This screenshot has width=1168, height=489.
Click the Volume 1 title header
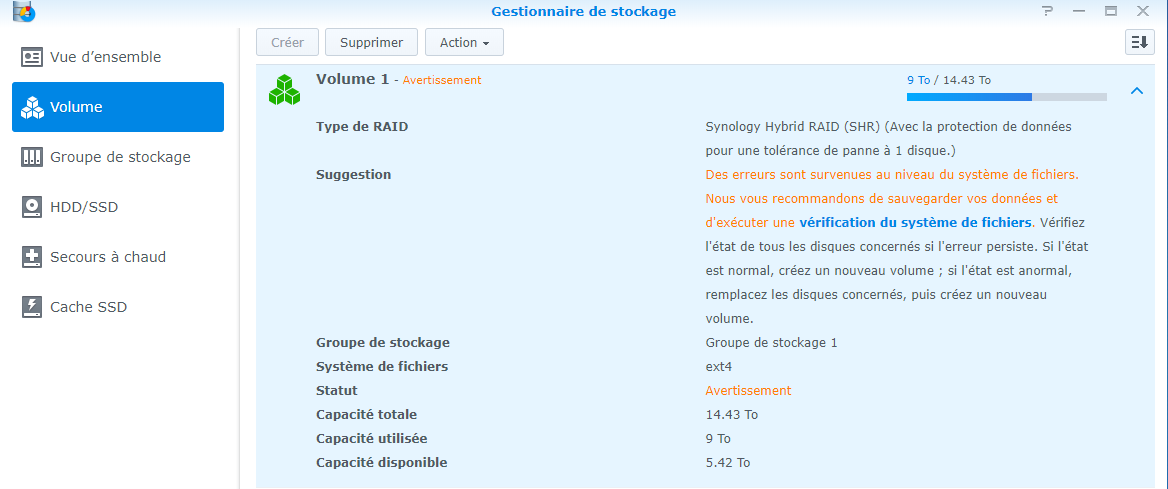(x=352, y=79)
